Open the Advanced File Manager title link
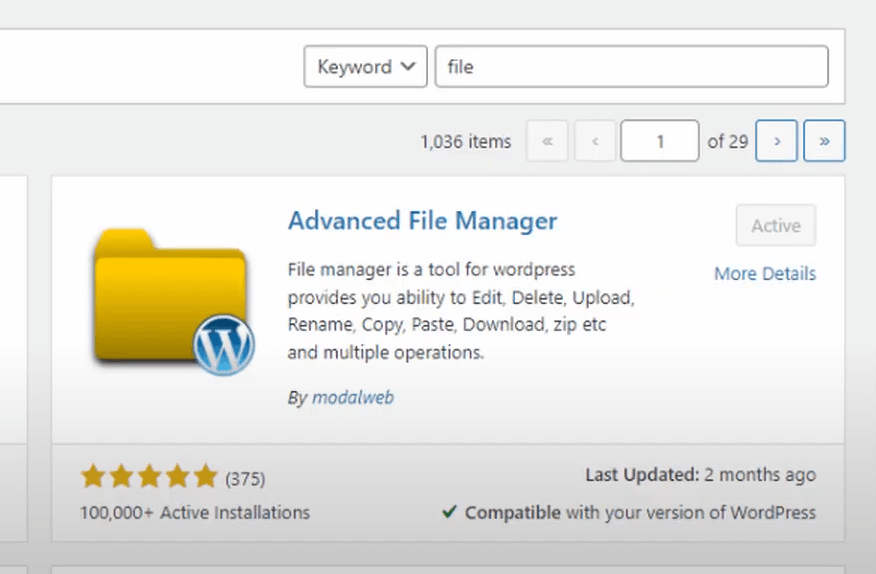Image resolution: width=876 pixels, height=574 pixels. (x=422, y=221)
